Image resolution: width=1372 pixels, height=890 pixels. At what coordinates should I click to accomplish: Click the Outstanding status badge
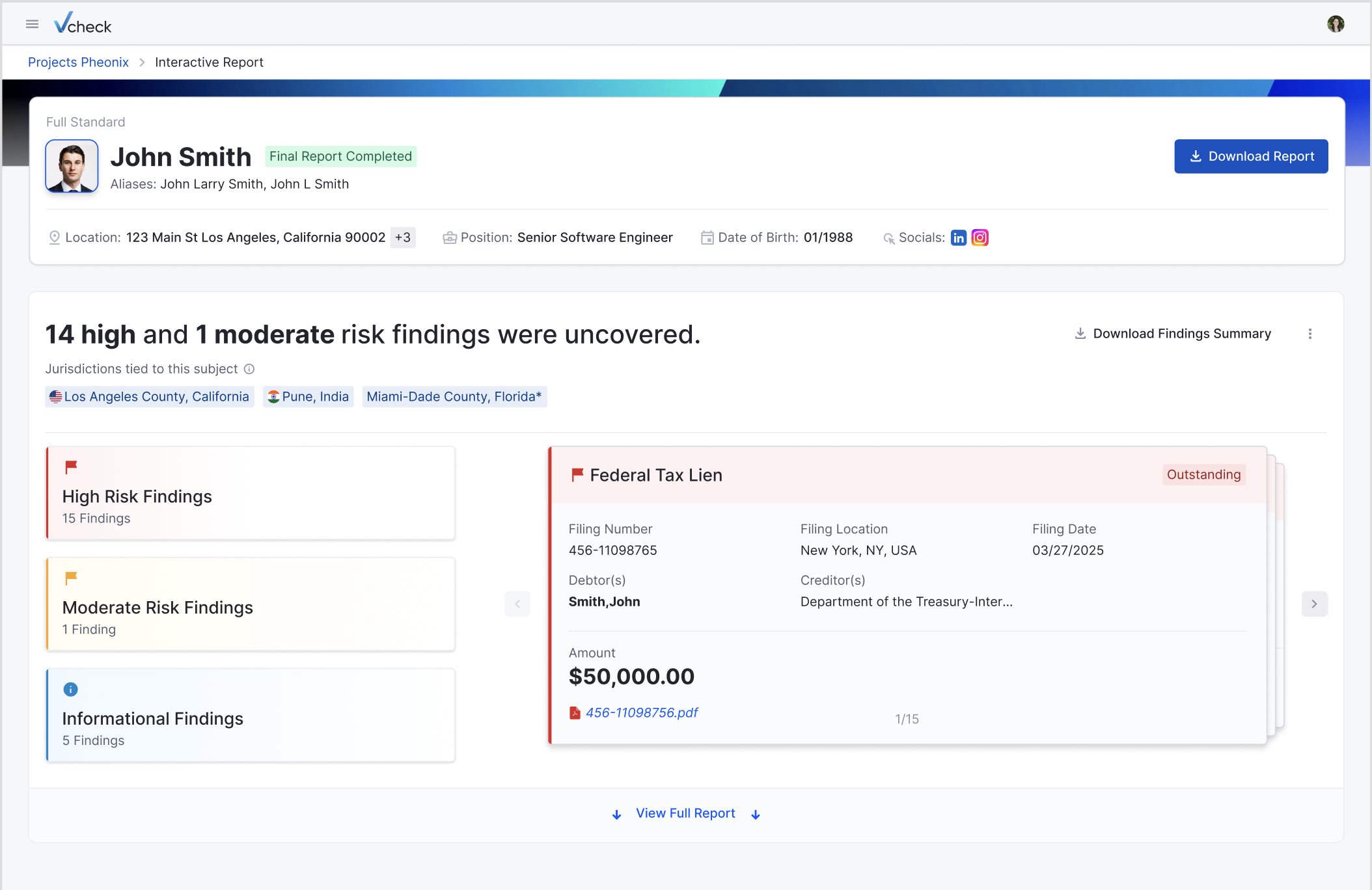[x=1203, y=475]
